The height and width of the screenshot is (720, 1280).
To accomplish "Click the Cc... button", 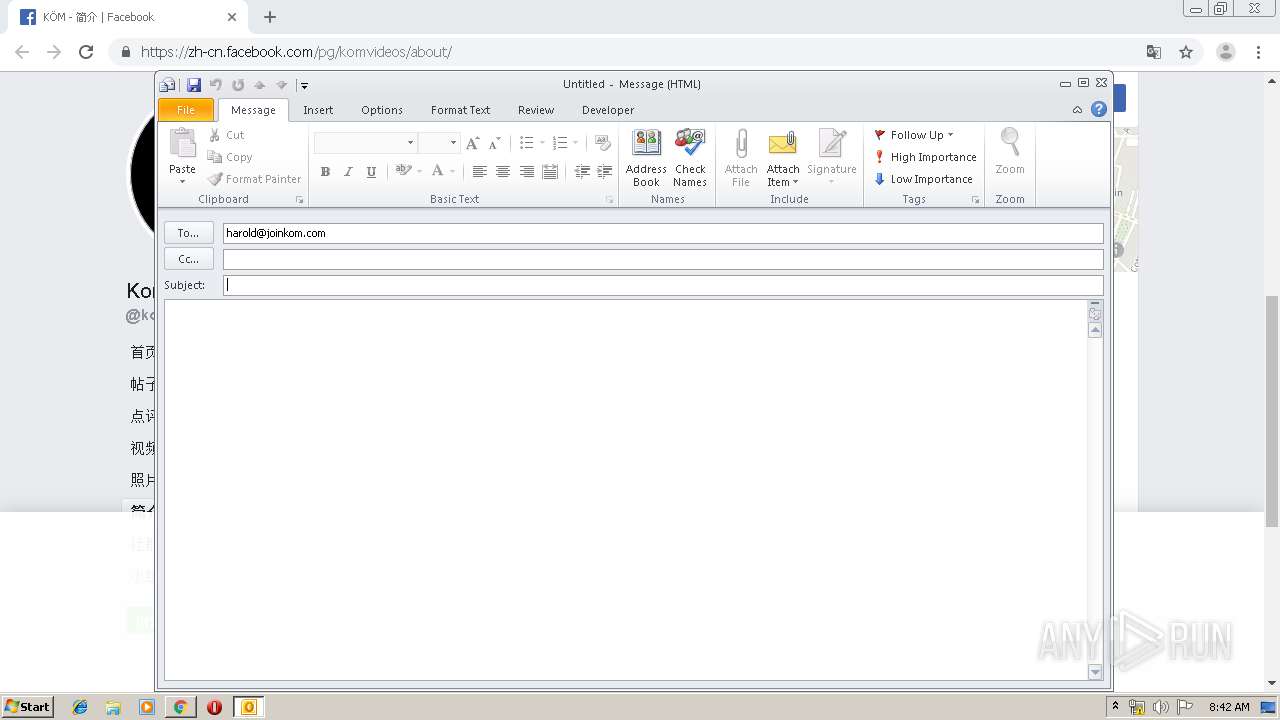I will point(189,259).
